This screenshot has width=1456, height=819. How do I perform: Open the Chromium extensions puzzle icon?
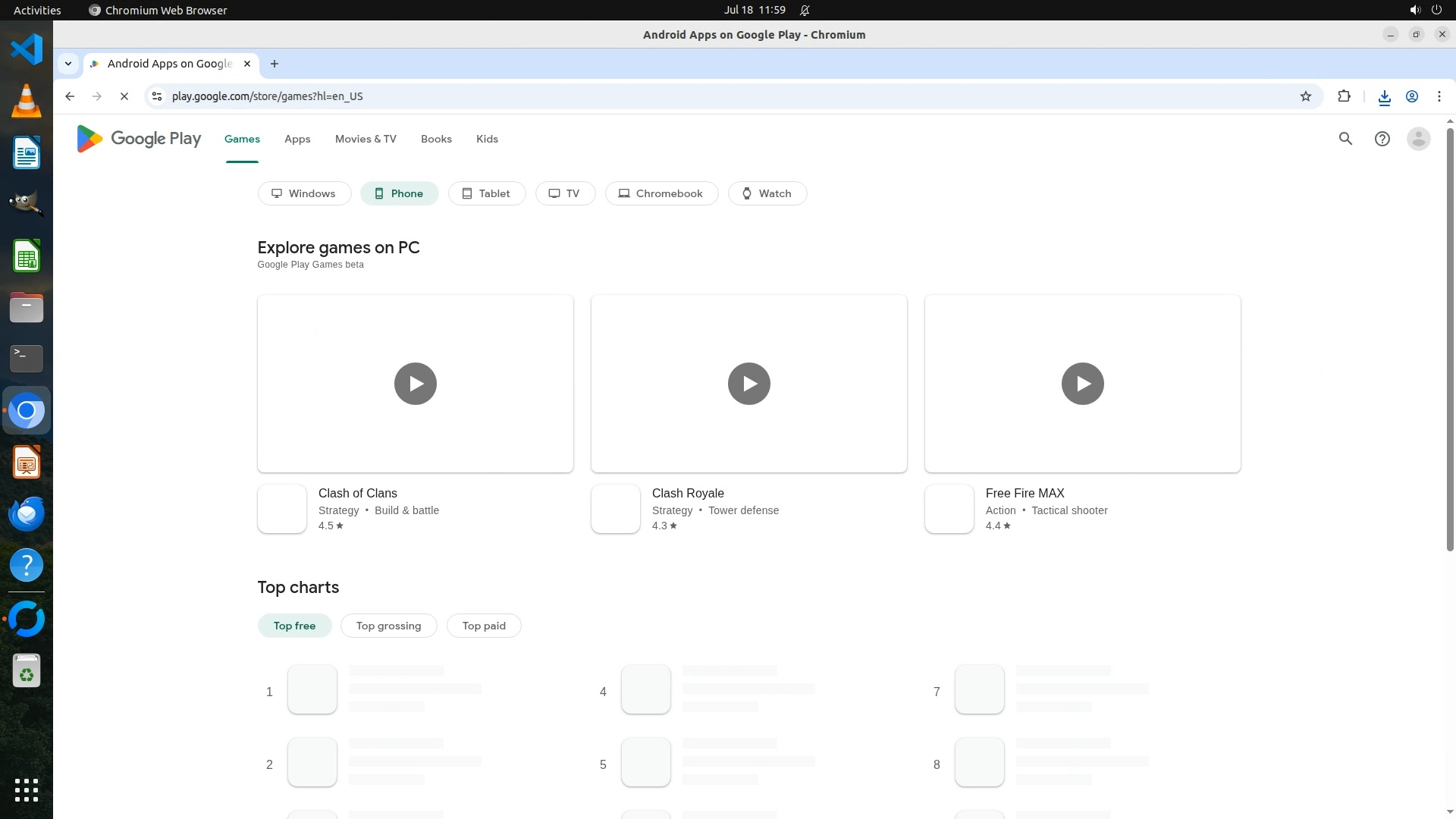pos(1344,96)
